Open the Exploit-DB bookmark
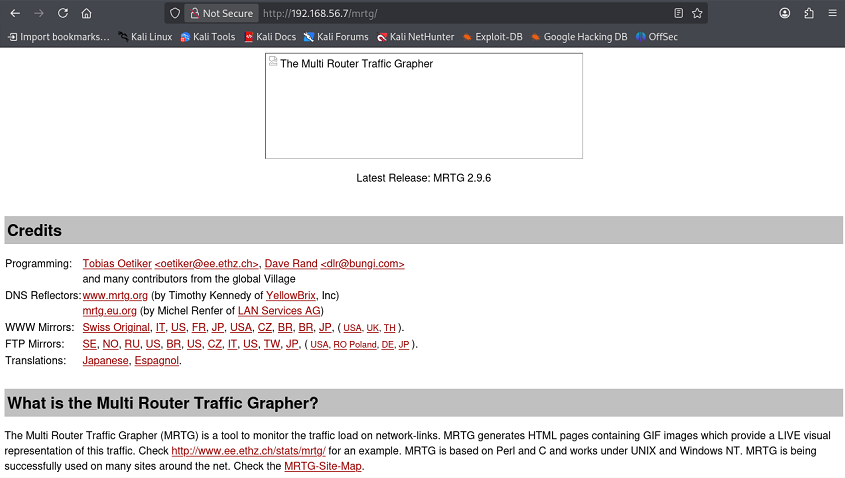The image size is (845, 478). [493, 37]
